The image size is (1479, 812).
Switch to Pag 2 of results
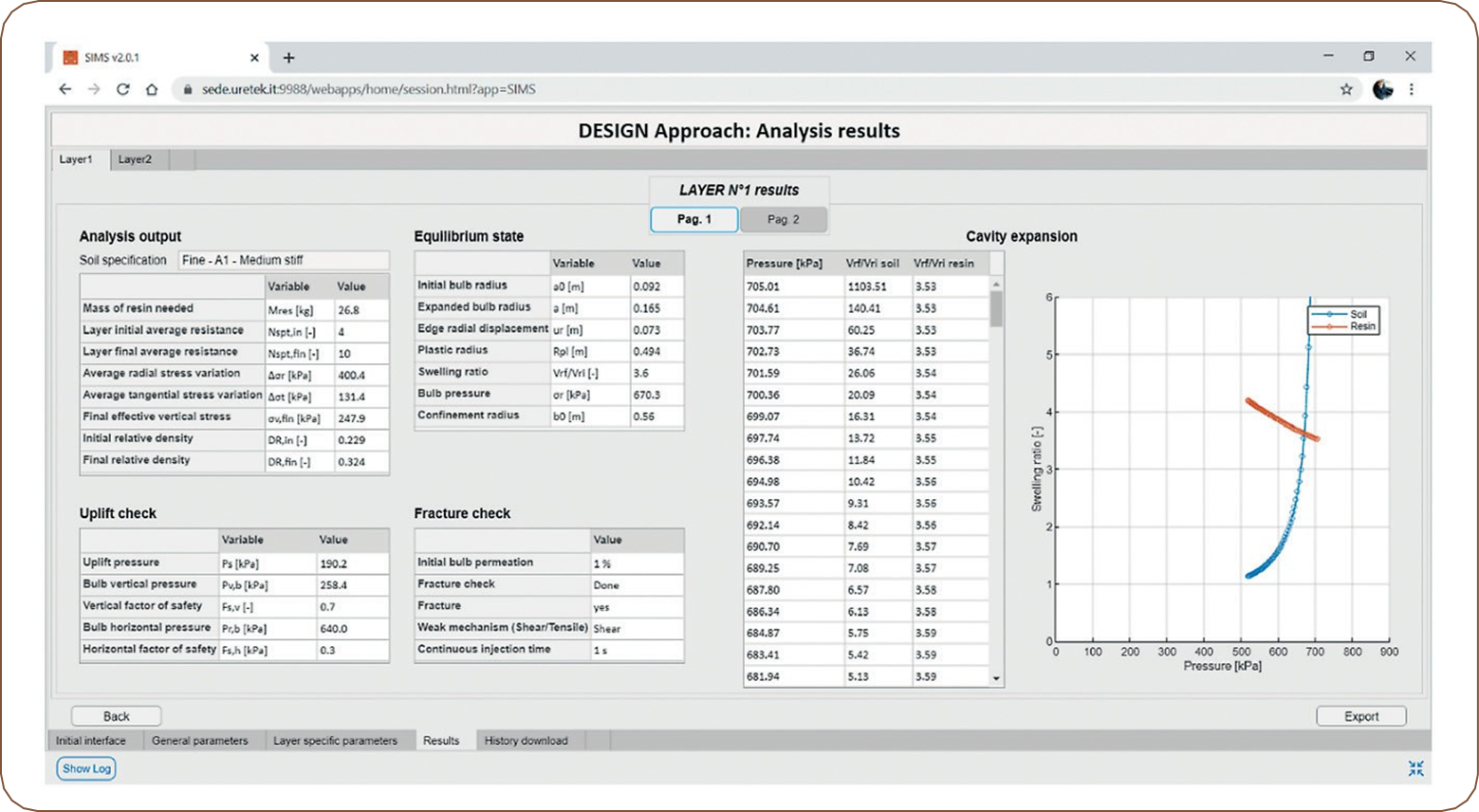783,219
